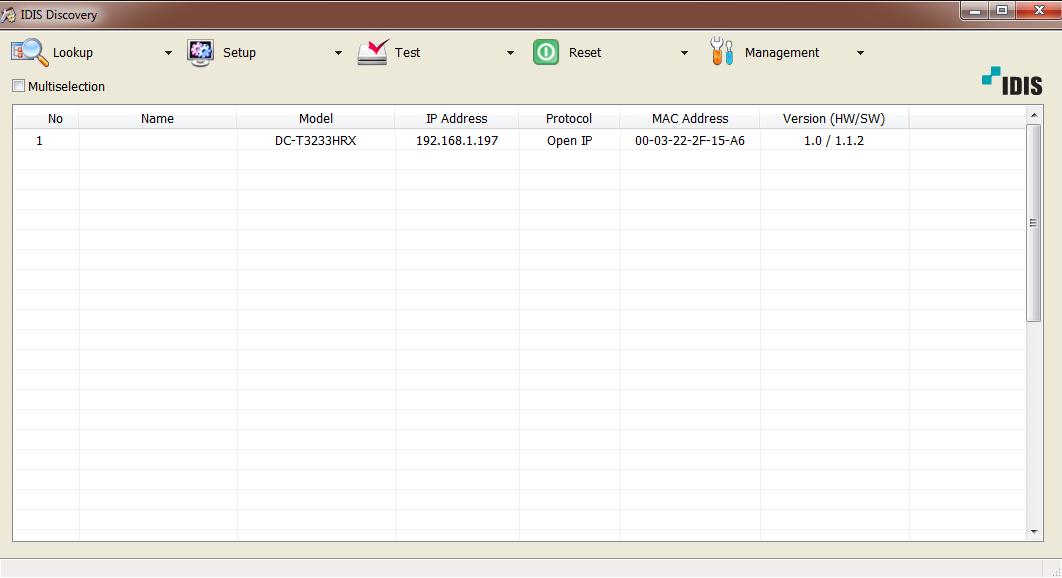Sort by the IP Address column header
The width and height of the screenshot is (1062, 578).
[456, 119]
